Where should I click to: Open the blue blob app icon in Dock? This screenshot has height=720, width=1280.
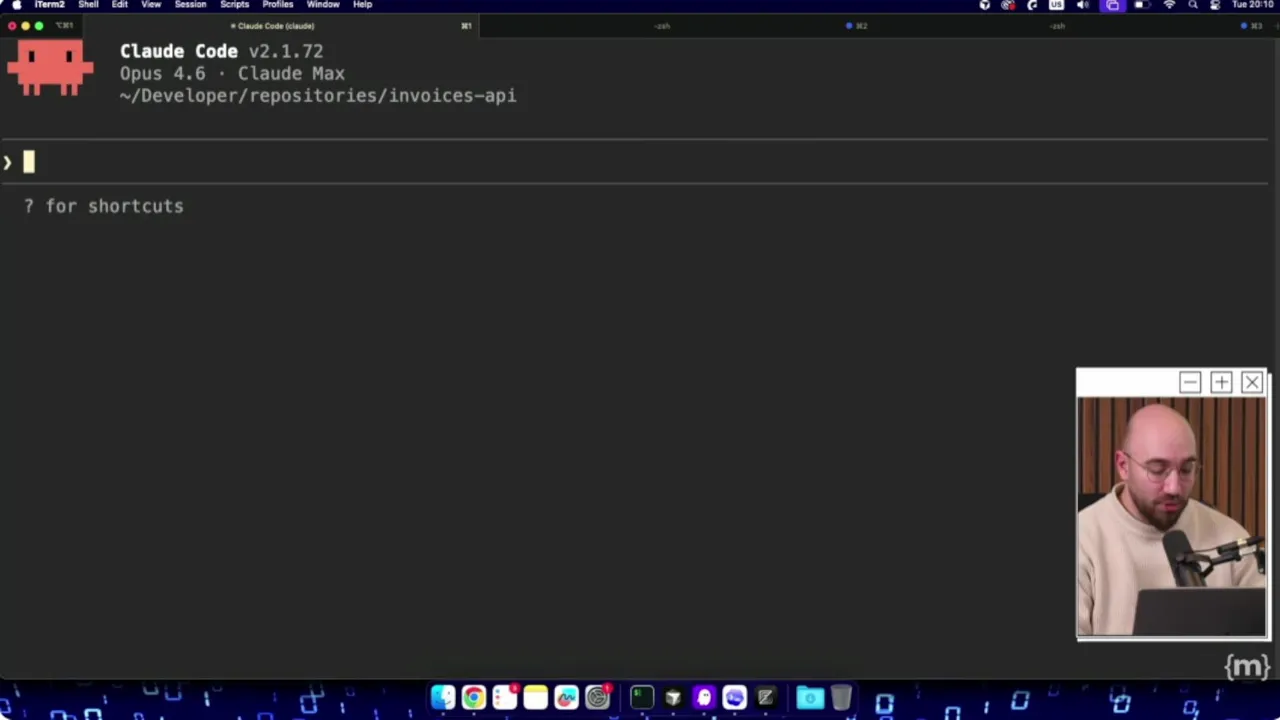click(735, 697)
